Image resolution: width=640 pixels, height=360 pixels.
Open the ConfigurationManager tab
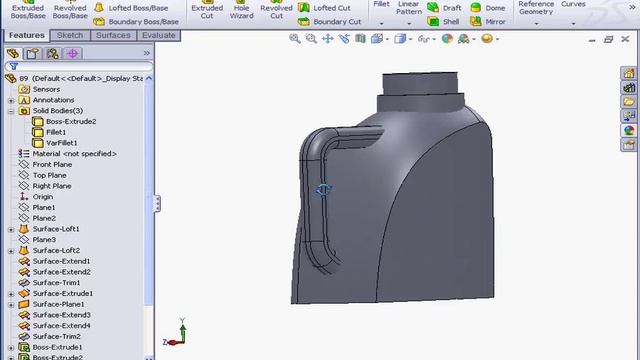(x=53, y=53)
